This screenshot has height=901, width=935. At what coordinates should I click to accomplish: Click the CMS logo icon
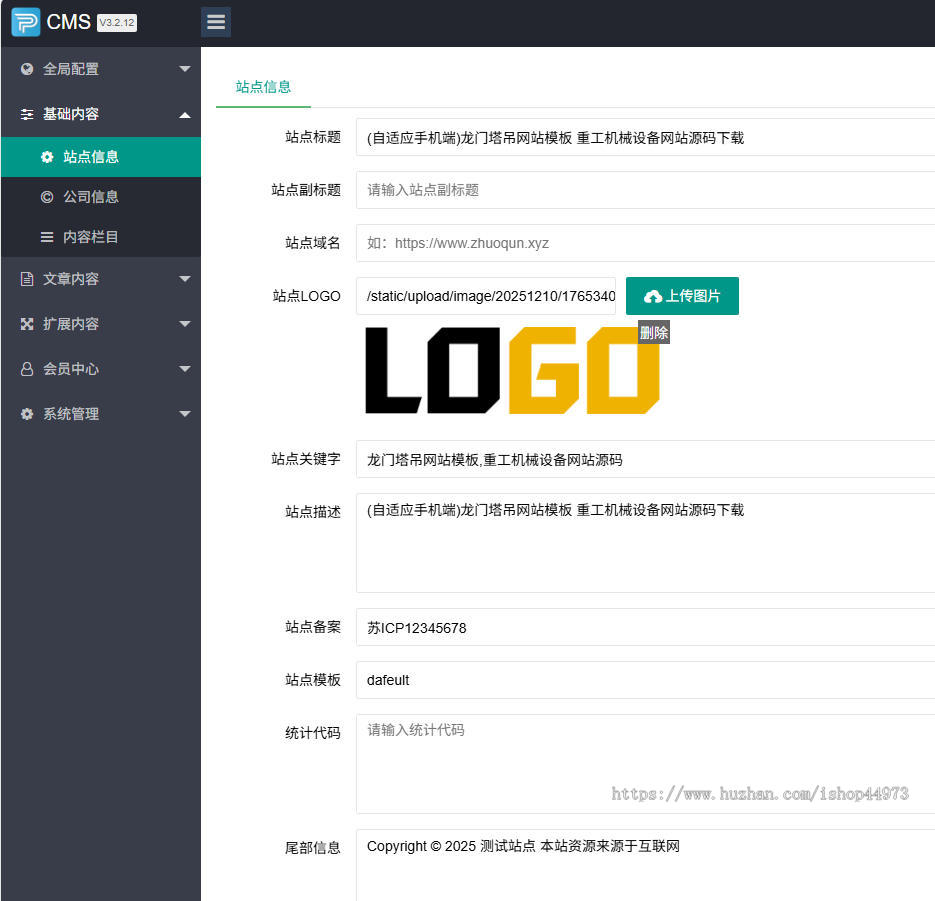tap(25, 22)
